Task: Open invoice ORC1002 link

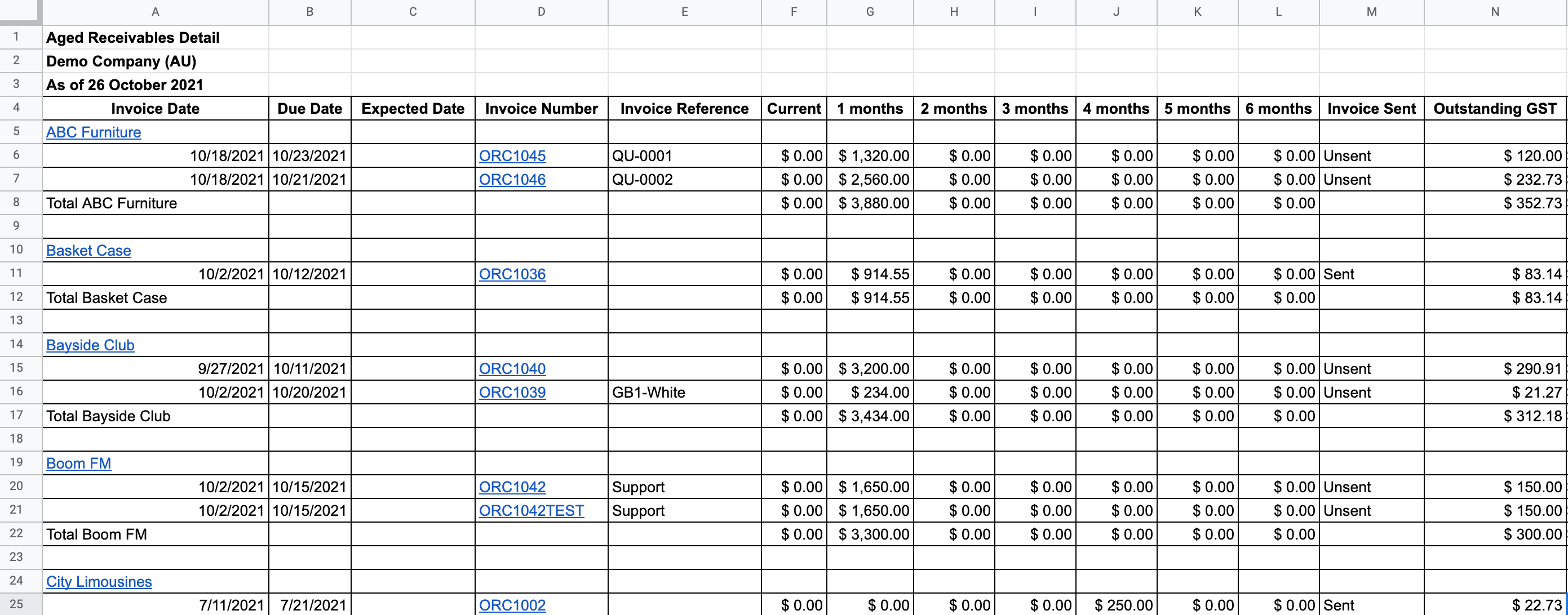Action: click(512, 605)
